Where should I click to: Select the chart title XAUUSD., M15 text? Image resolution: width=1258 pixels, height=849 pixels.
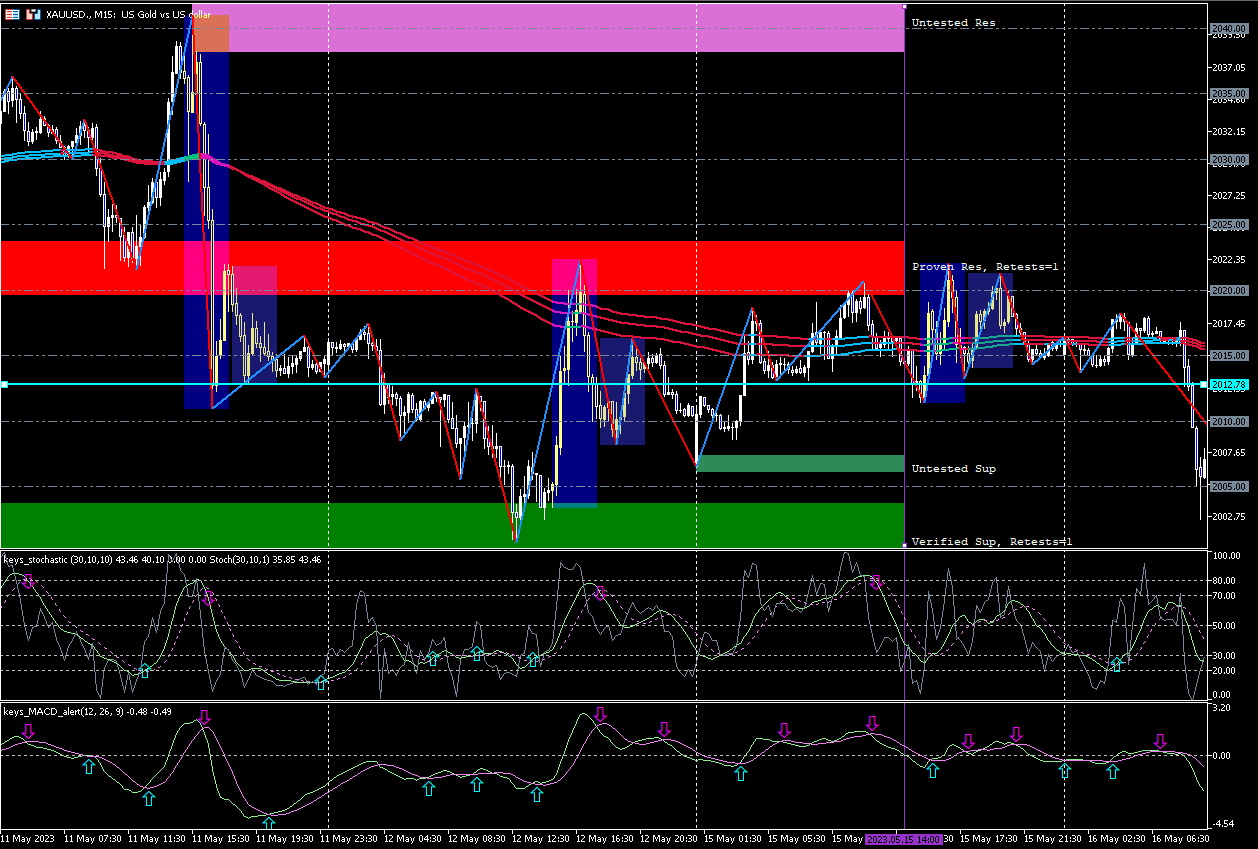80,14
